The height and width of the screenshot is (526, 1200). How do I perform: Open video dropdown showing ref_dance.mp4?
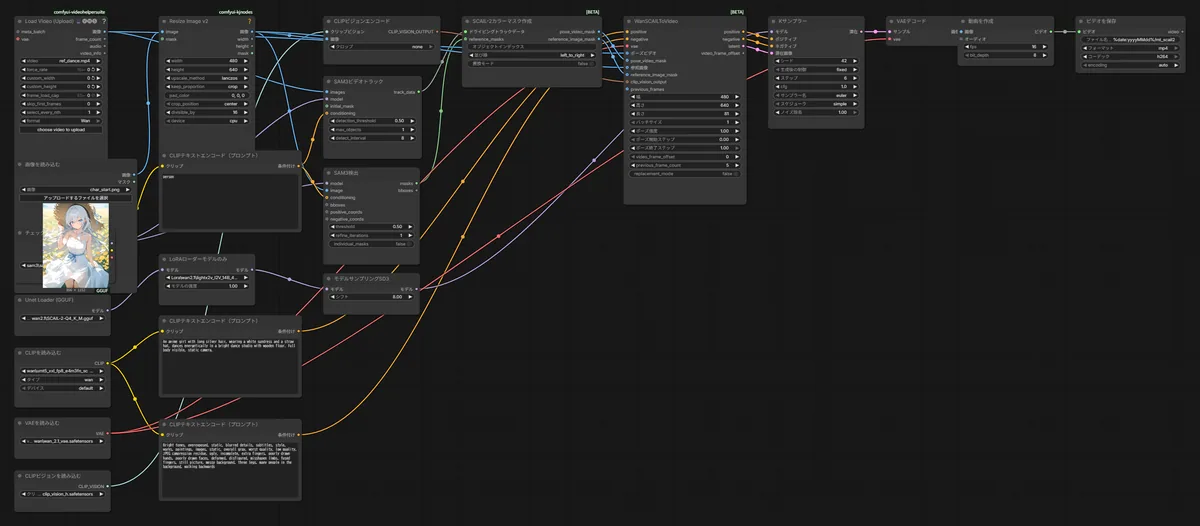pos(61,60)
